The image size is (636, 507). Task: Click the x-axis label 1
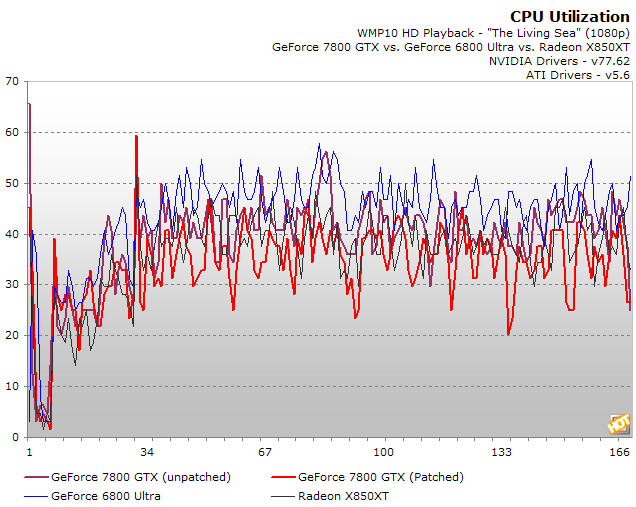click(29, 452)
